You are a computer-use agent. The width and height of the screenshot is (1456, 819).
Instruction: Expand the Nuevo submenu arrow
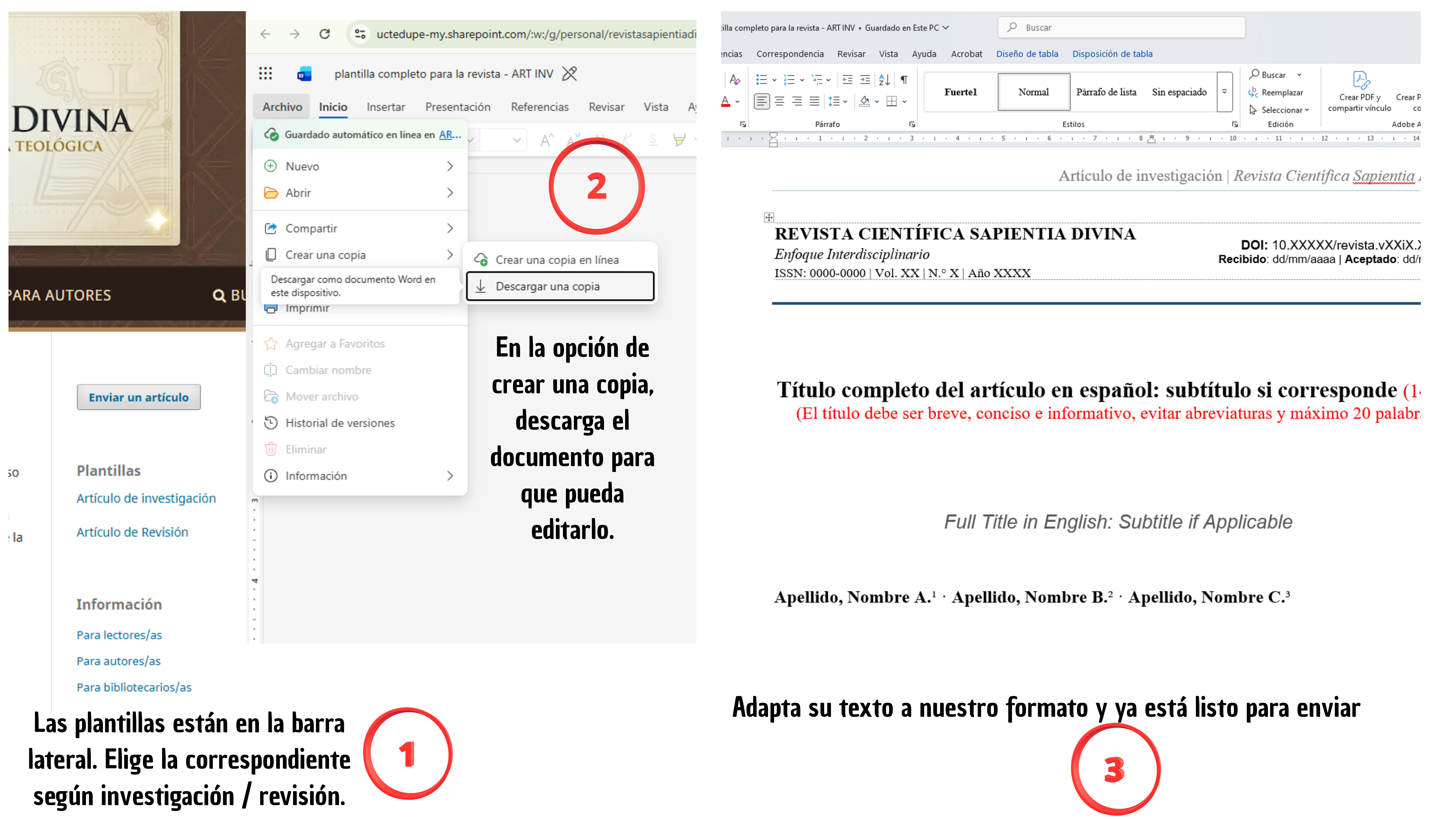(x=450, y=166)
